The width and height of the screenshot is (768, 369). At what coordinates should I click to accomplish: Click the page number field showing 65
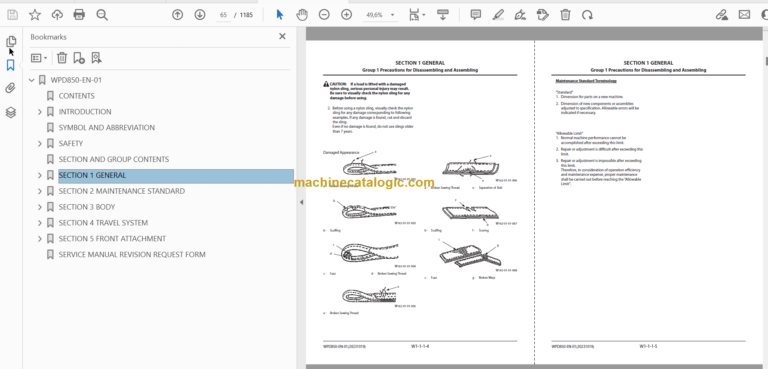(223, 15)
